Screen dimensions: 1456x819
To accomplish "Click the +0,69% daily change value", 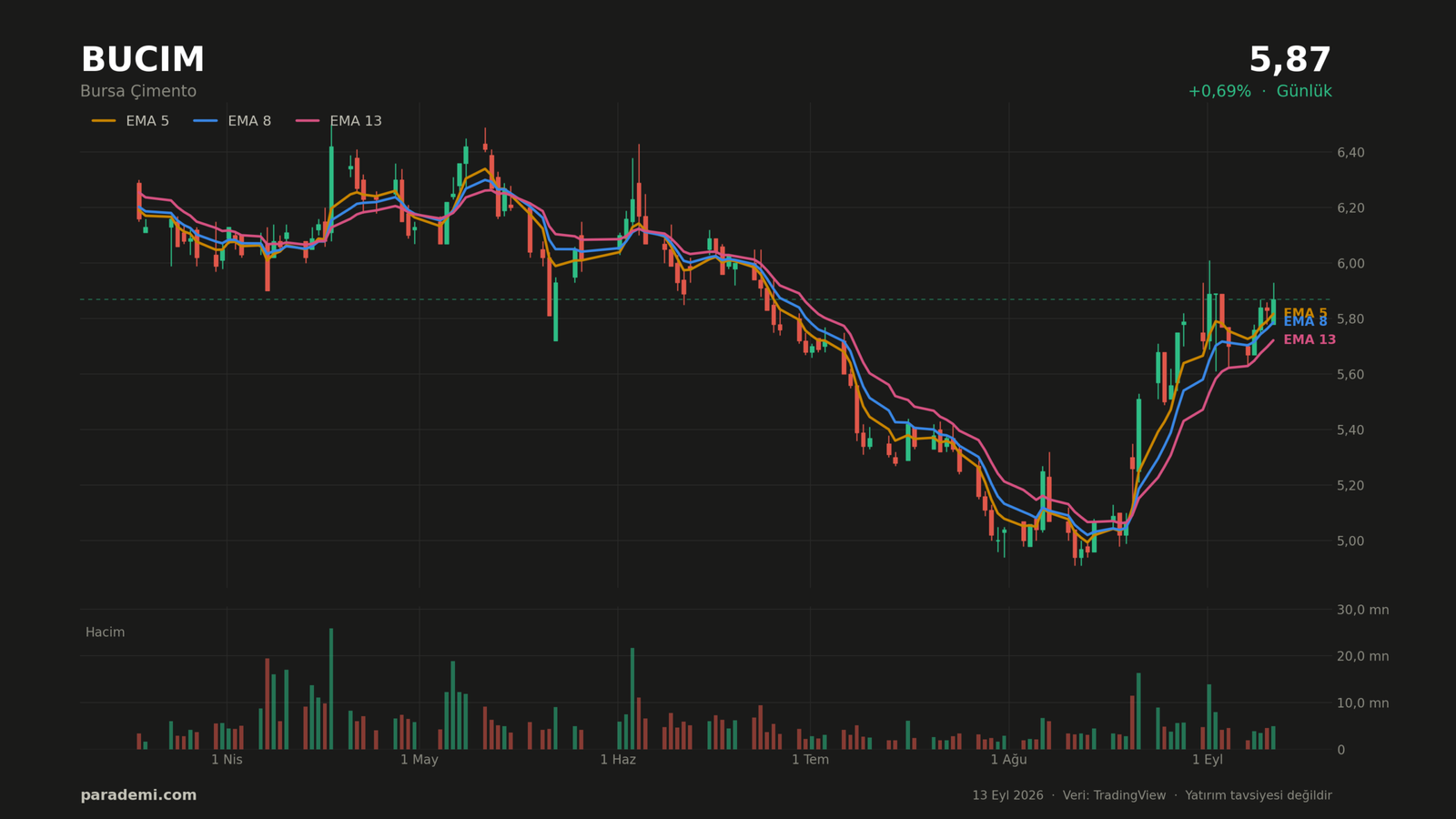I will coord(1219,92).
